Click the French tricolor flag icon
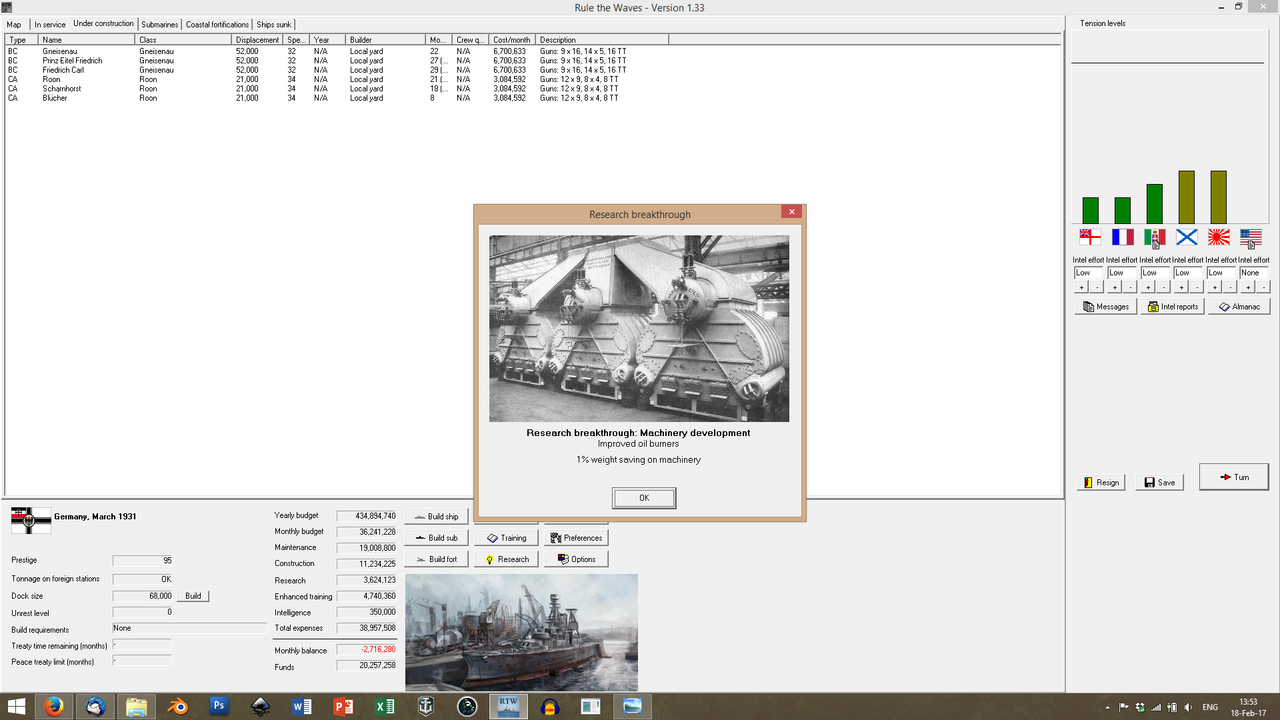 tap(1122, 237)
